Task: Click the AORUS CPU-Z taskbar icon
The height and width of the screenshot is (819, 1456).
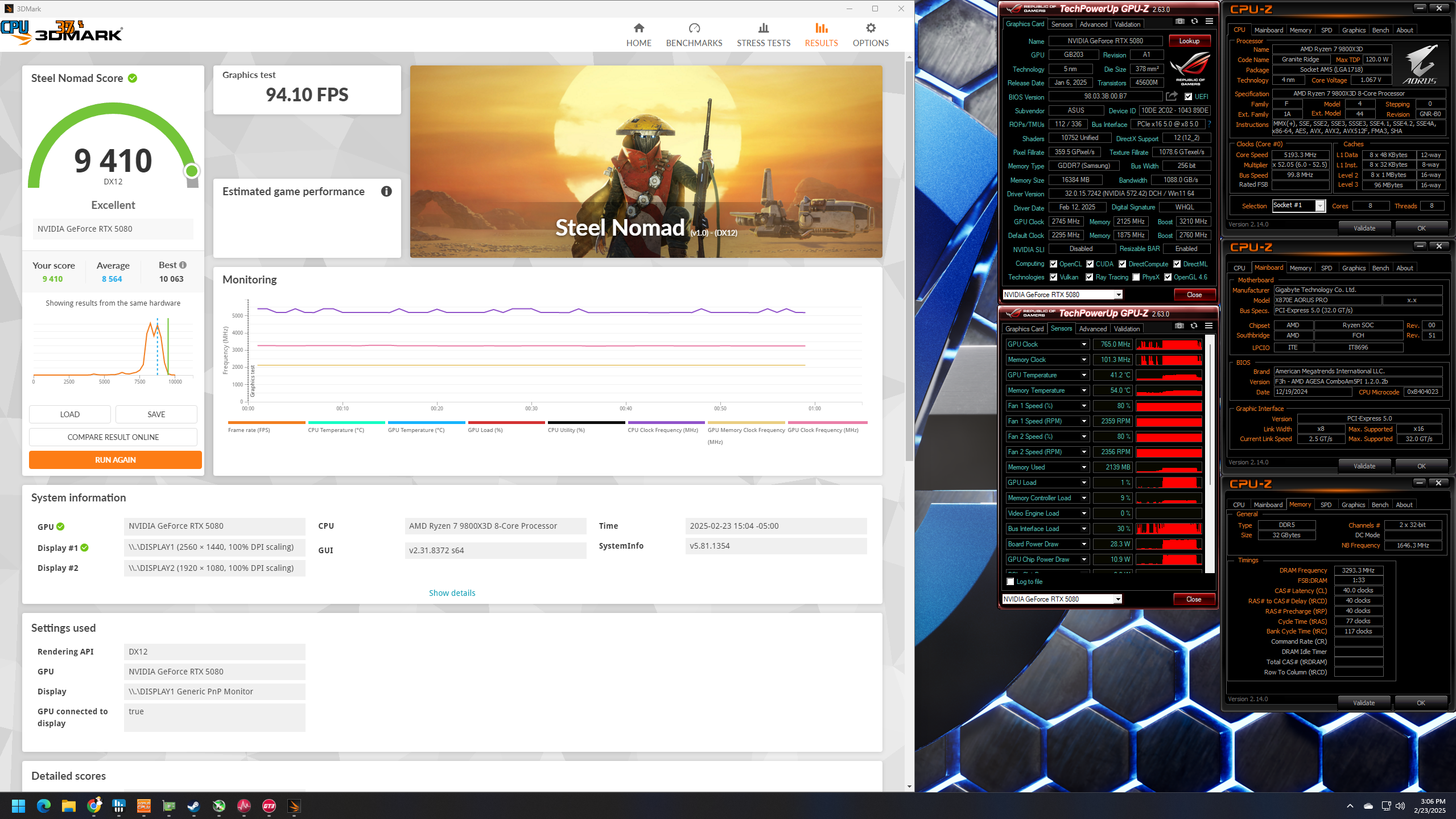Action: click(x=144, y=806)
